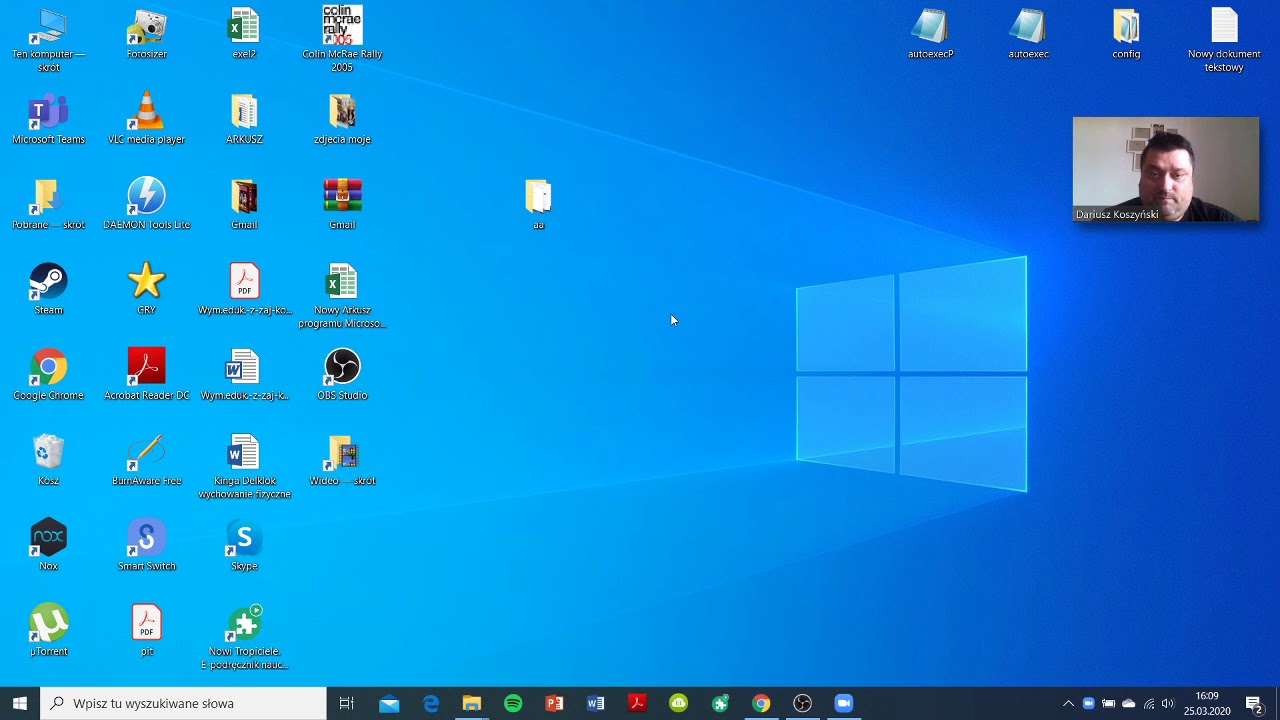Screen dimensions: 1280x720
Task: Click the Wpisz tu wyszukiwane słowa search box
Action: [184, 703]
